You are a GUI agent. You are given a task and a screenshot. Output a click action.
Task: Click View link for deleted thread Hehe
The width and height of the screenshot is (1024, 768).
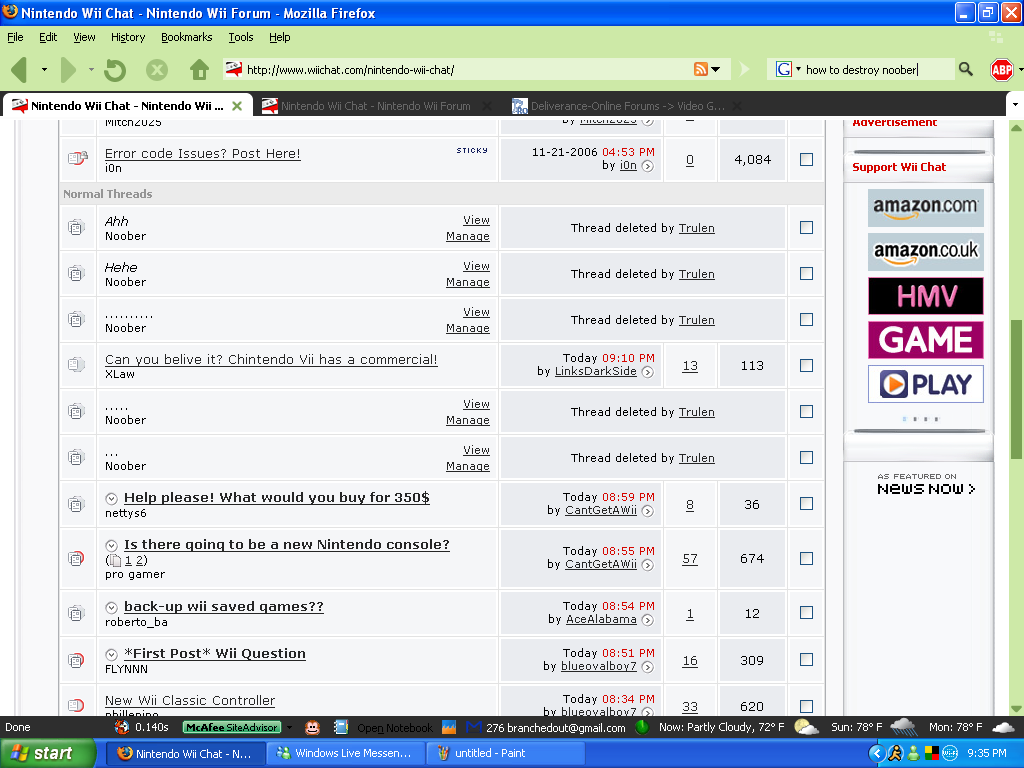476,266
